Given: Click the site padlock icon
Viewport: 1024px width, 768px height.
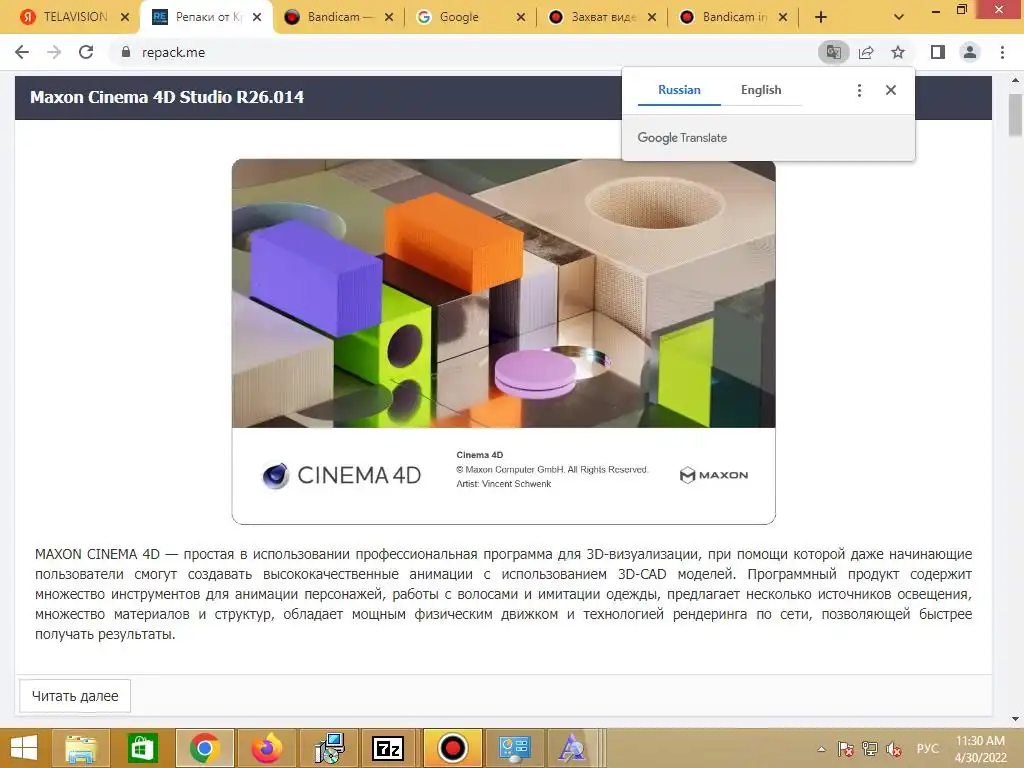Looking at the screenshot, I should pyautogui.click(x=126, y=52).
